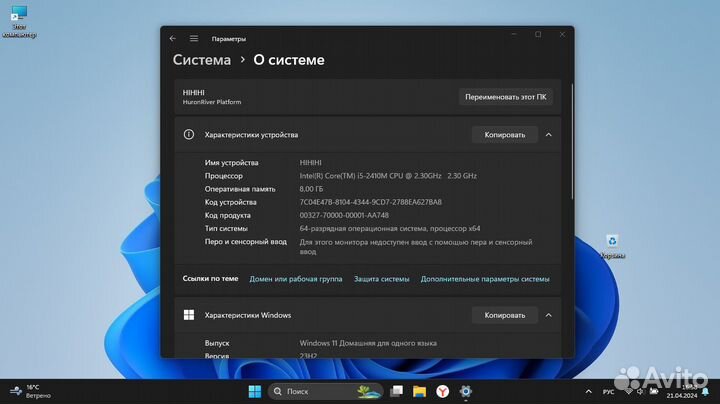Click the volume speaker tray icon

[x=641, y=392]
